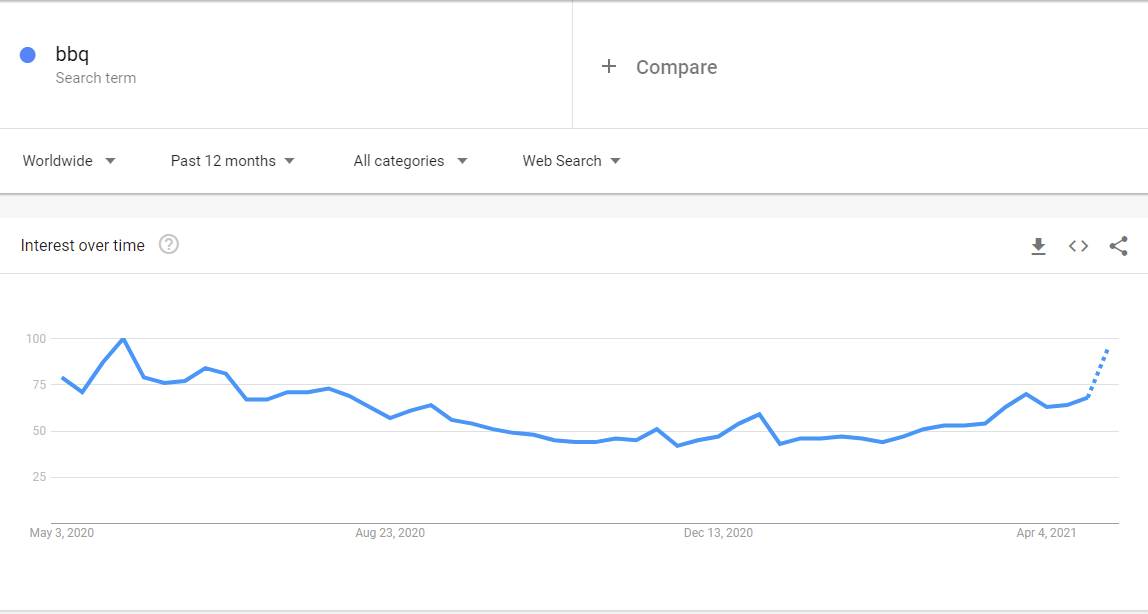Download the interest over time CSV
Screen dimensions: 1148x614
(x=1038, y=246)
